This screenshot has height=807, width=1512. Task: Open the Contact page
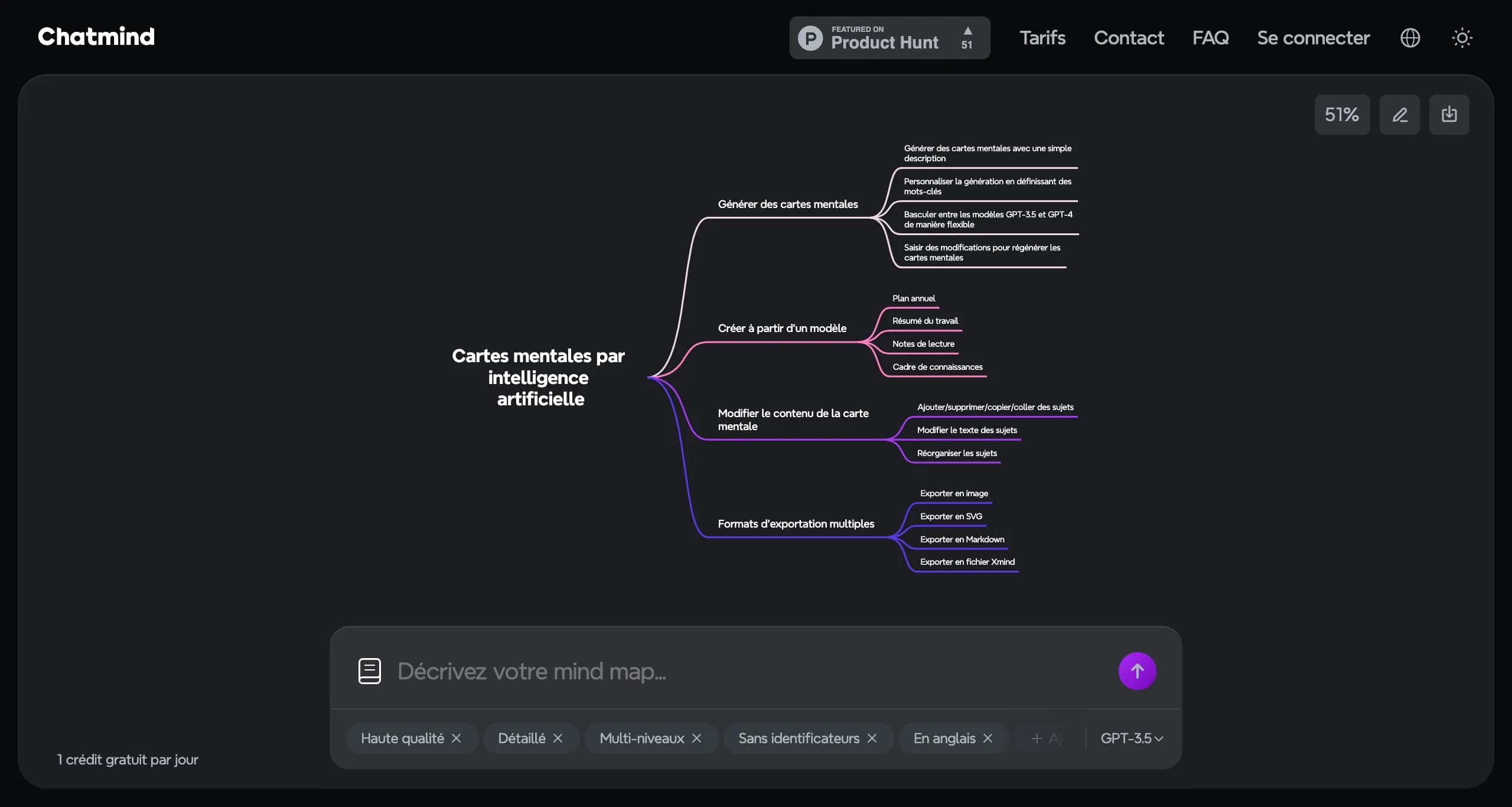(1129, 37)
